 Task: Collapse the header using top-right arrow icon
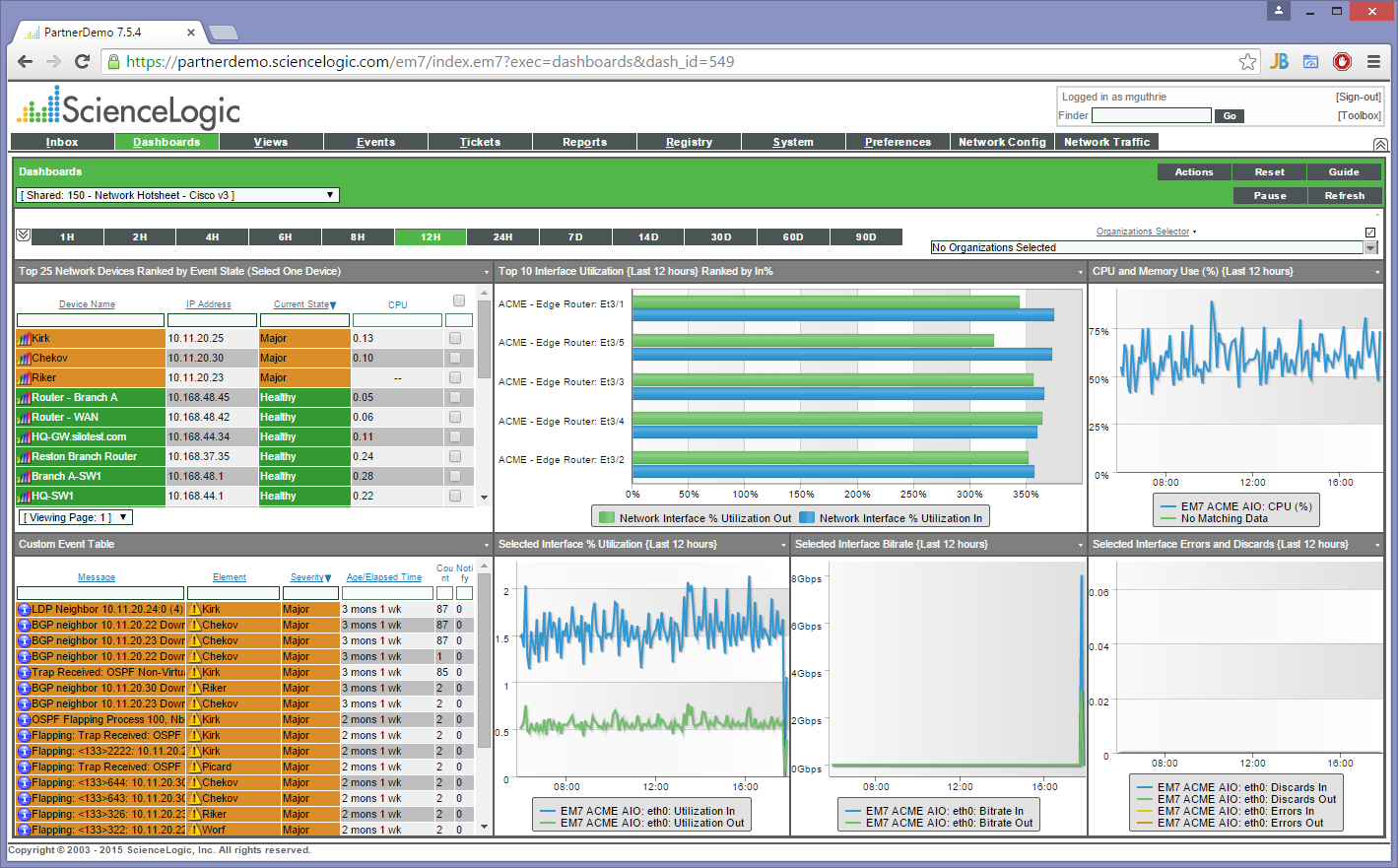pos(1380,145)
